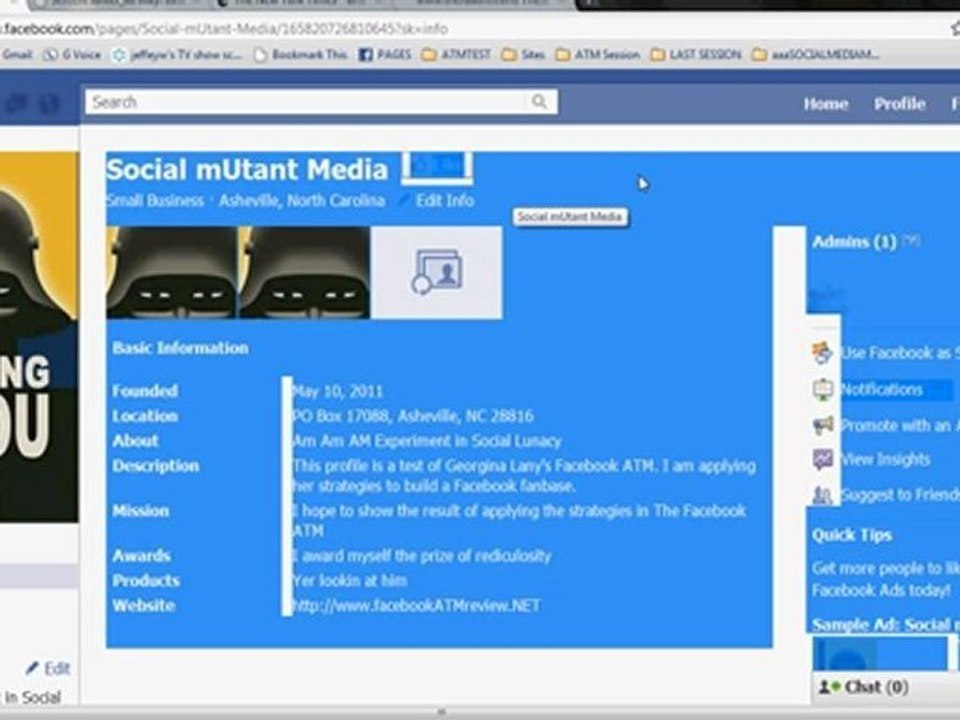The height and width of the screenshot is (720, 960).
Task: Click the Quick Tips heading
Action: [x=852, y=535]
